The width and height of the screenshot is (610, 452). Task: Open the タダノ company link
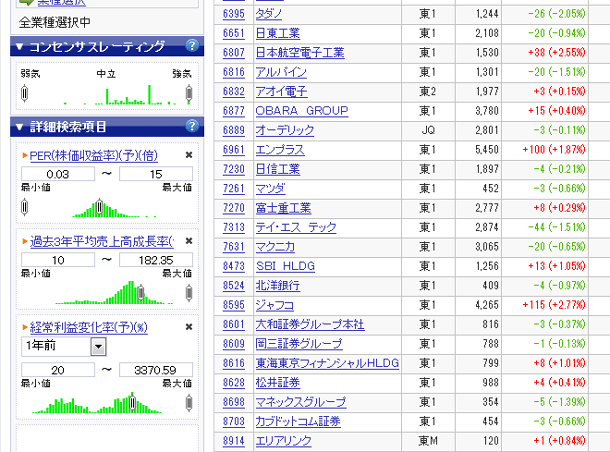(268, 14)
